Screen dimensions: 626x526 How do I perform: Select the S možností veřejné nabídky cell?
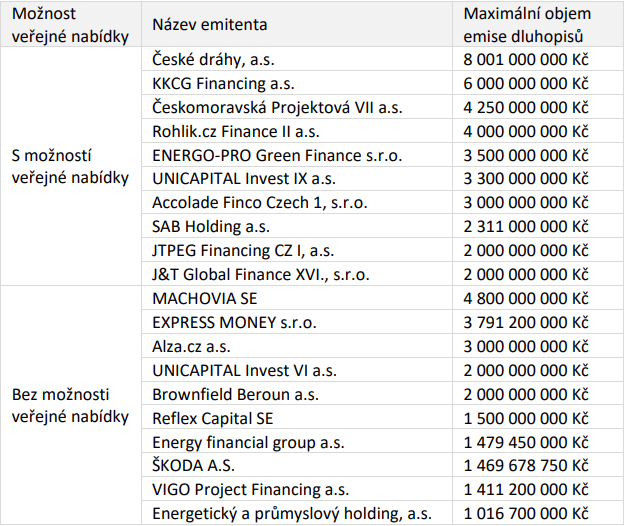click(71, 166)
